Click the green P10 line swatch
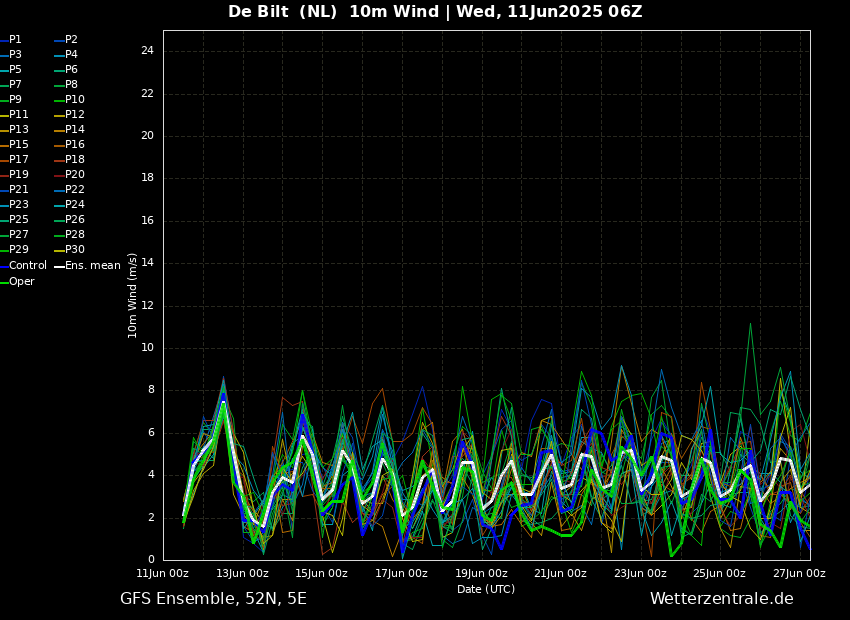The width and height of the screenshot is (850, 620). pos(58,100)
